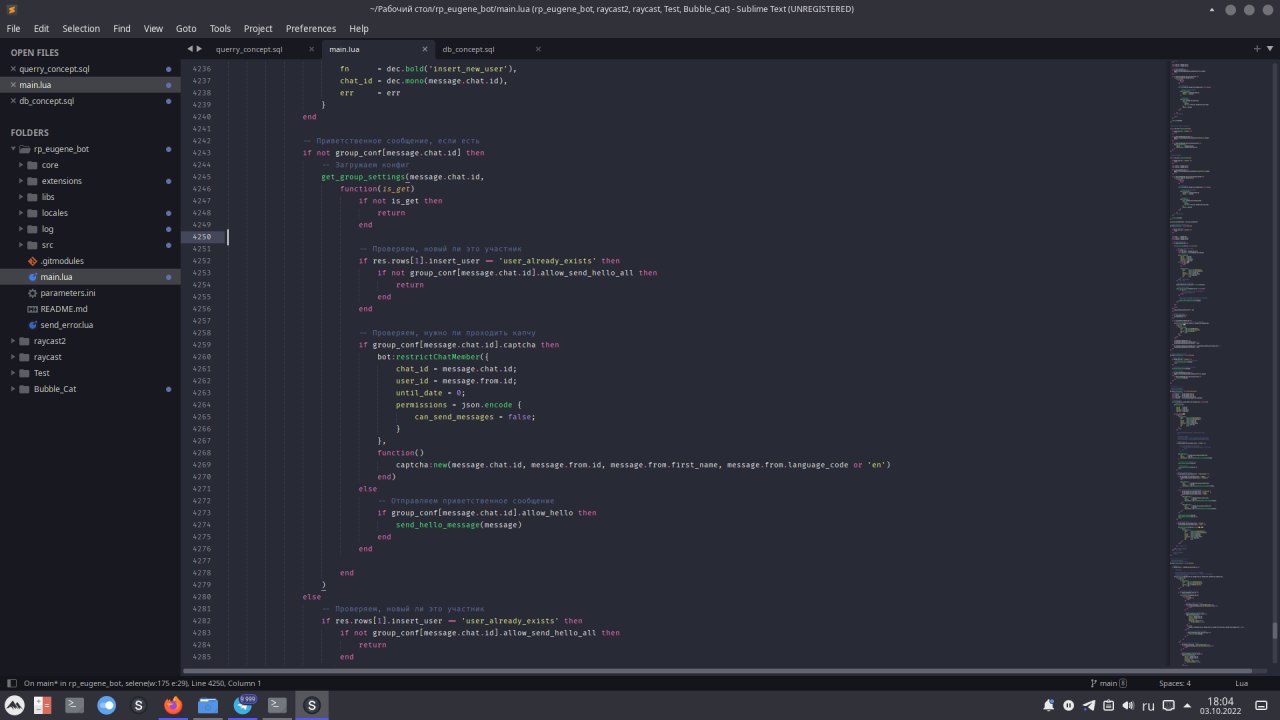
Task: Open the Help menu
Action: (x=359, y=29)
